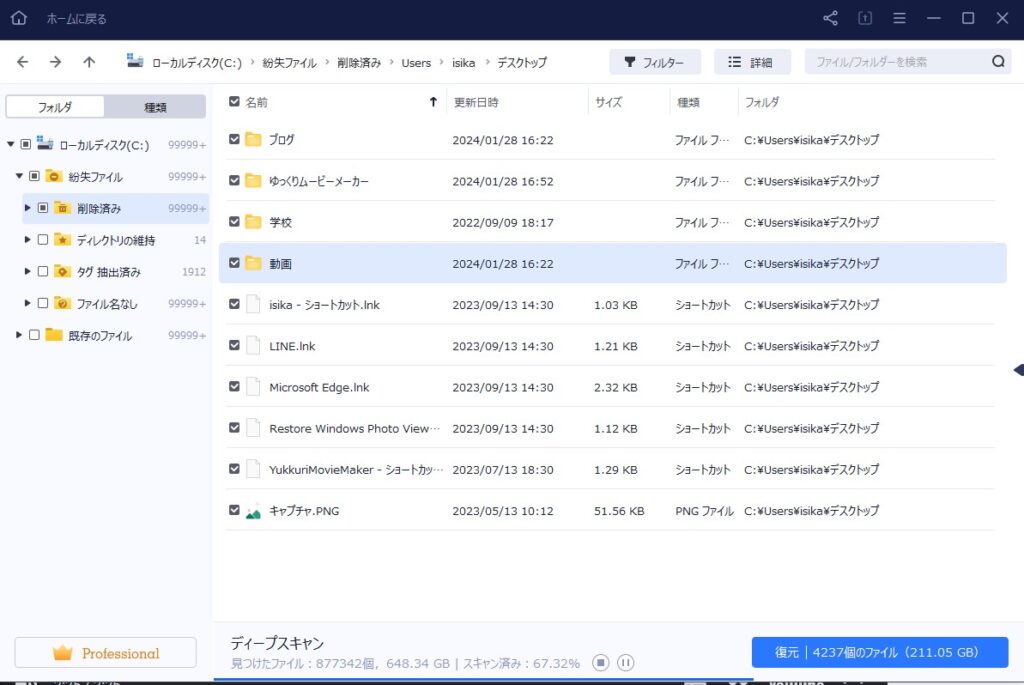Click the 削除済み trash folder icon in tree

[x=62, y=208]
